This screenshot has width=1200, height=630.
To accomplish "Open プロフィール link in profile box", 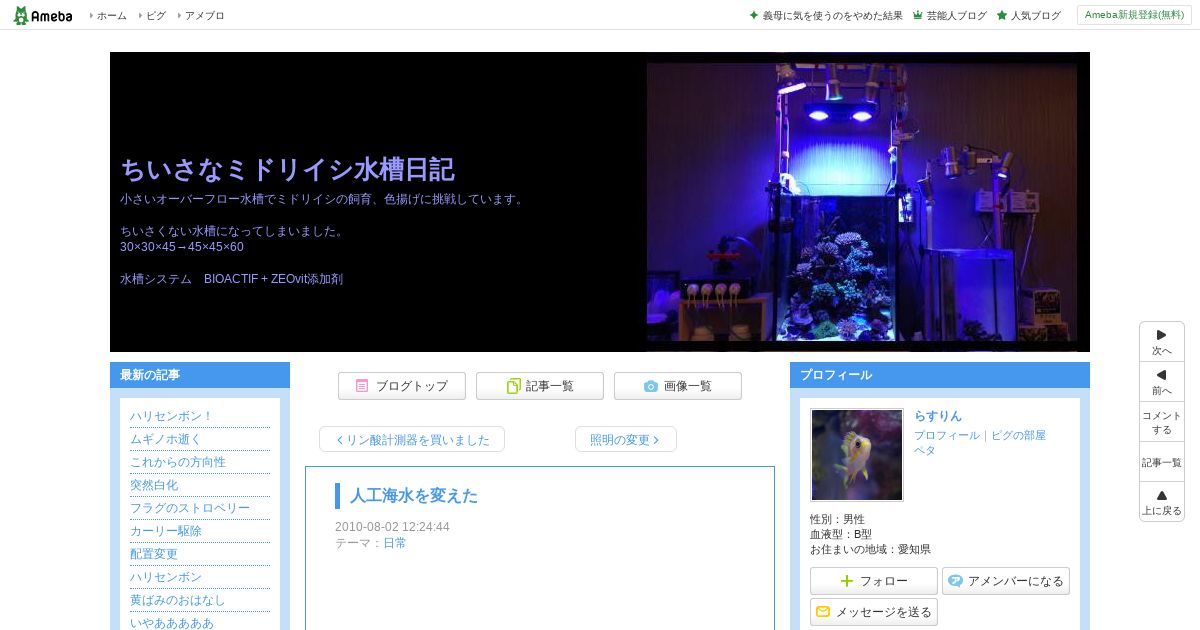I will click(946, 435).
